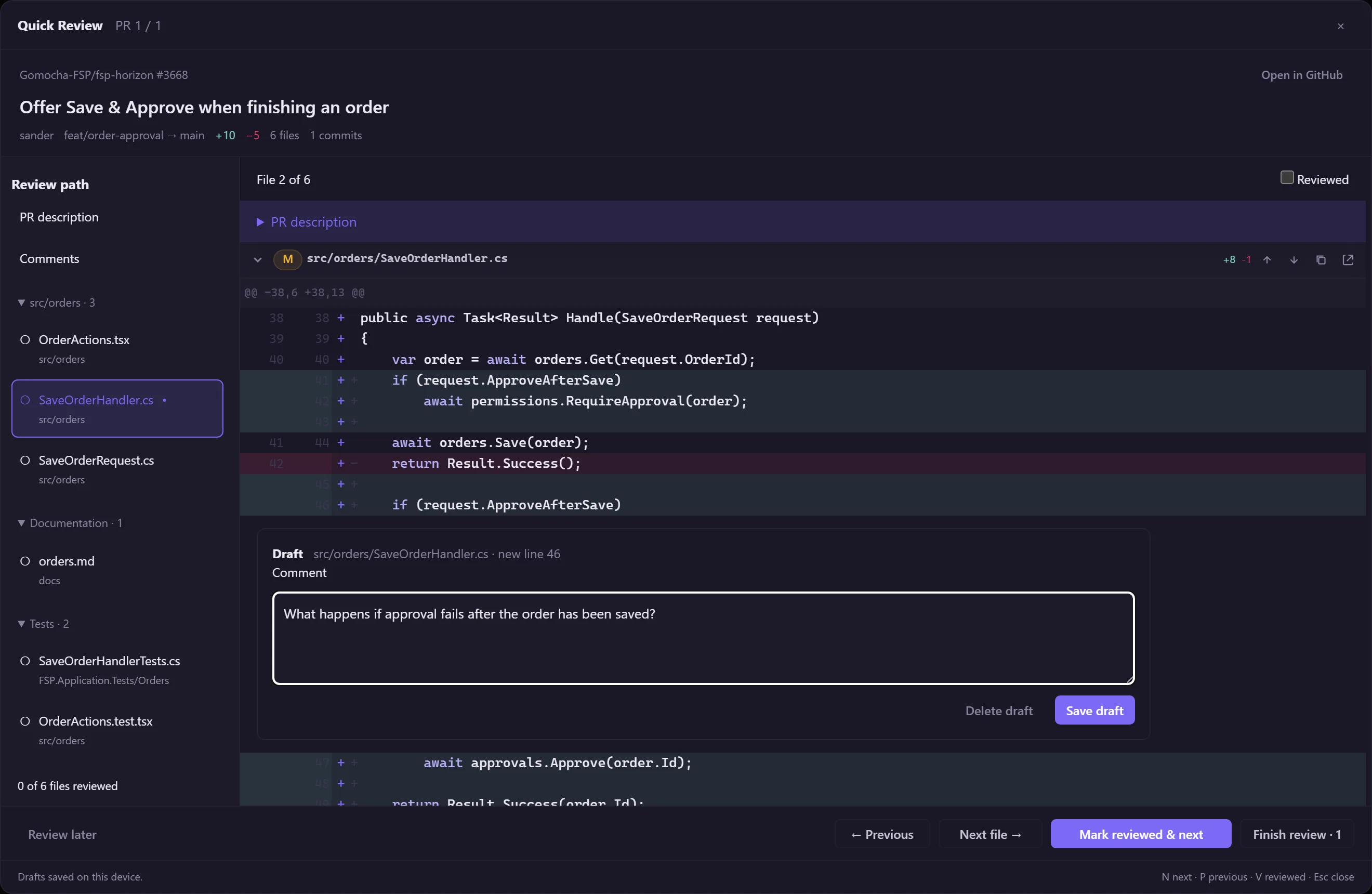Click the +8 additions count in file header

(x=1229, y=260)
